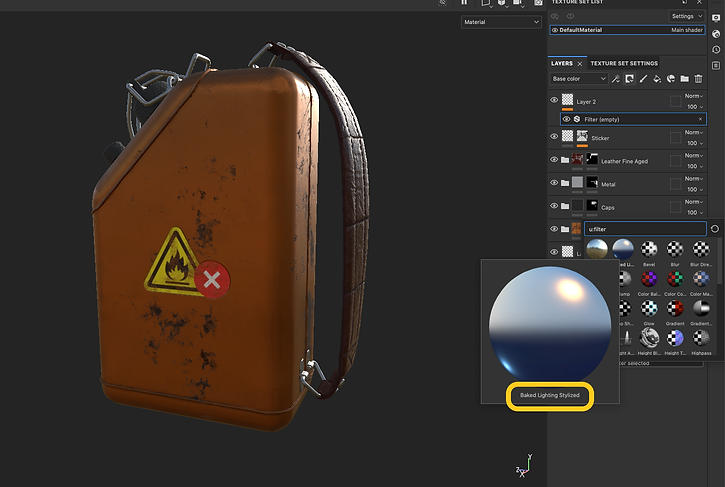
Task: Choose the Color Balance filter thumbnail
Action: tap(649, 279)
